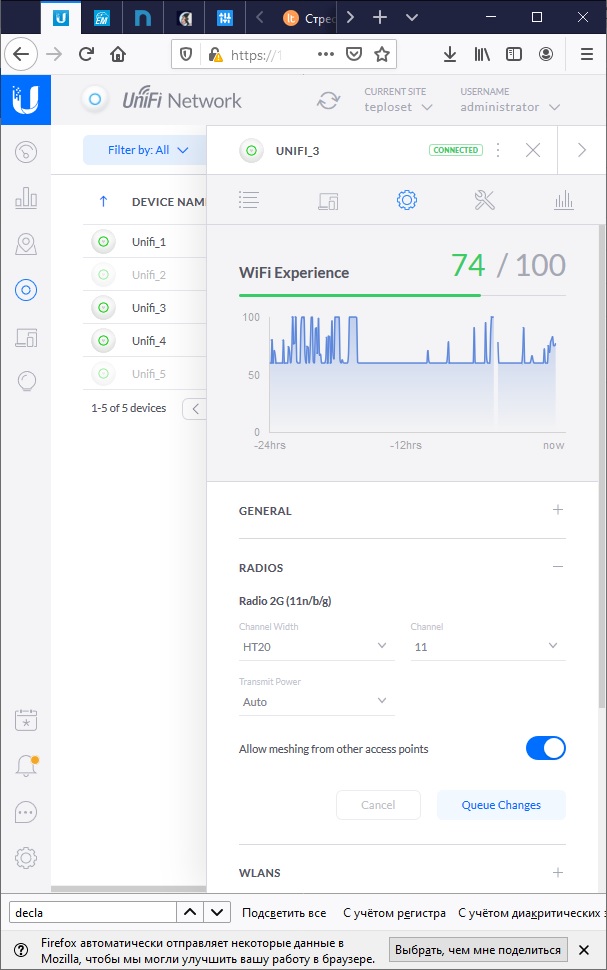Select the Unifi_4 device row
607x970 pixels.
144,340
